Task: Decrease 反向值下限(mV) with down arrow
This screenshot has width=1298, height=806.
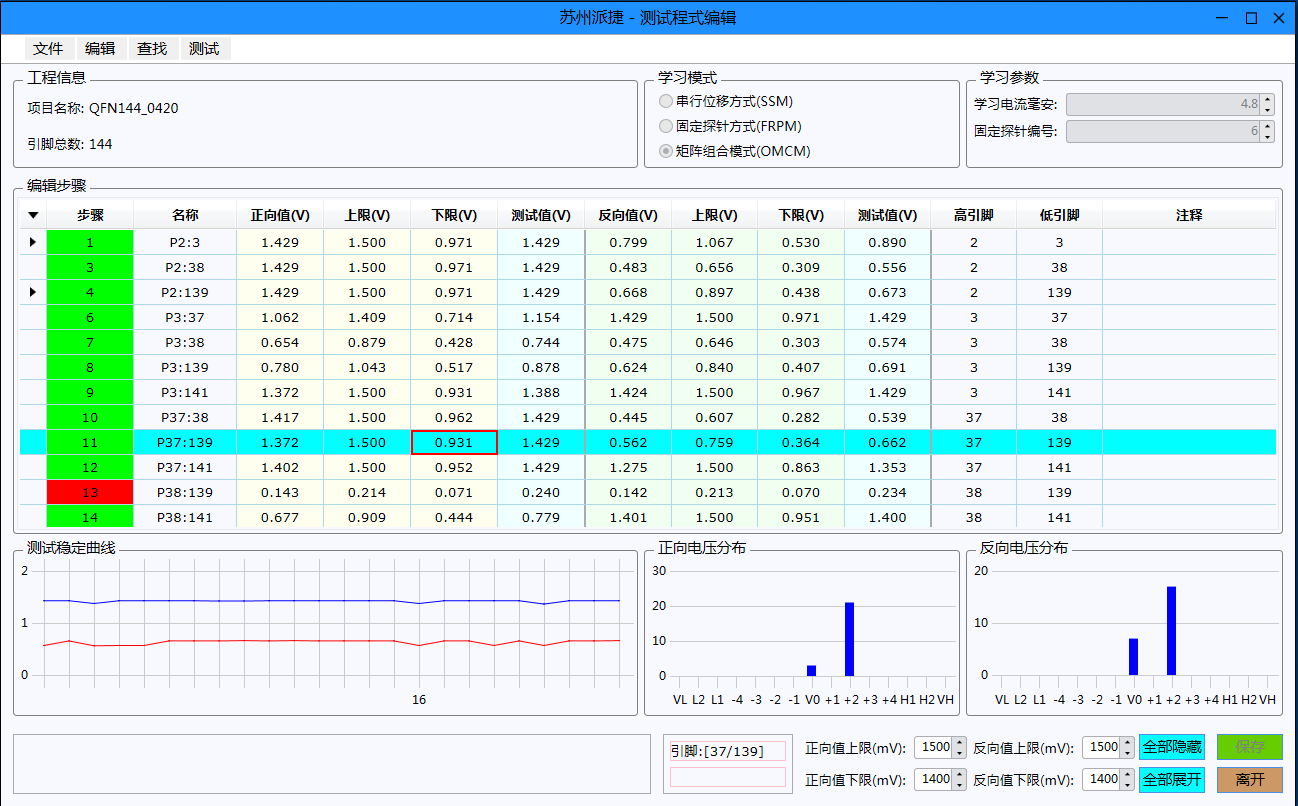Action: 1128,785
